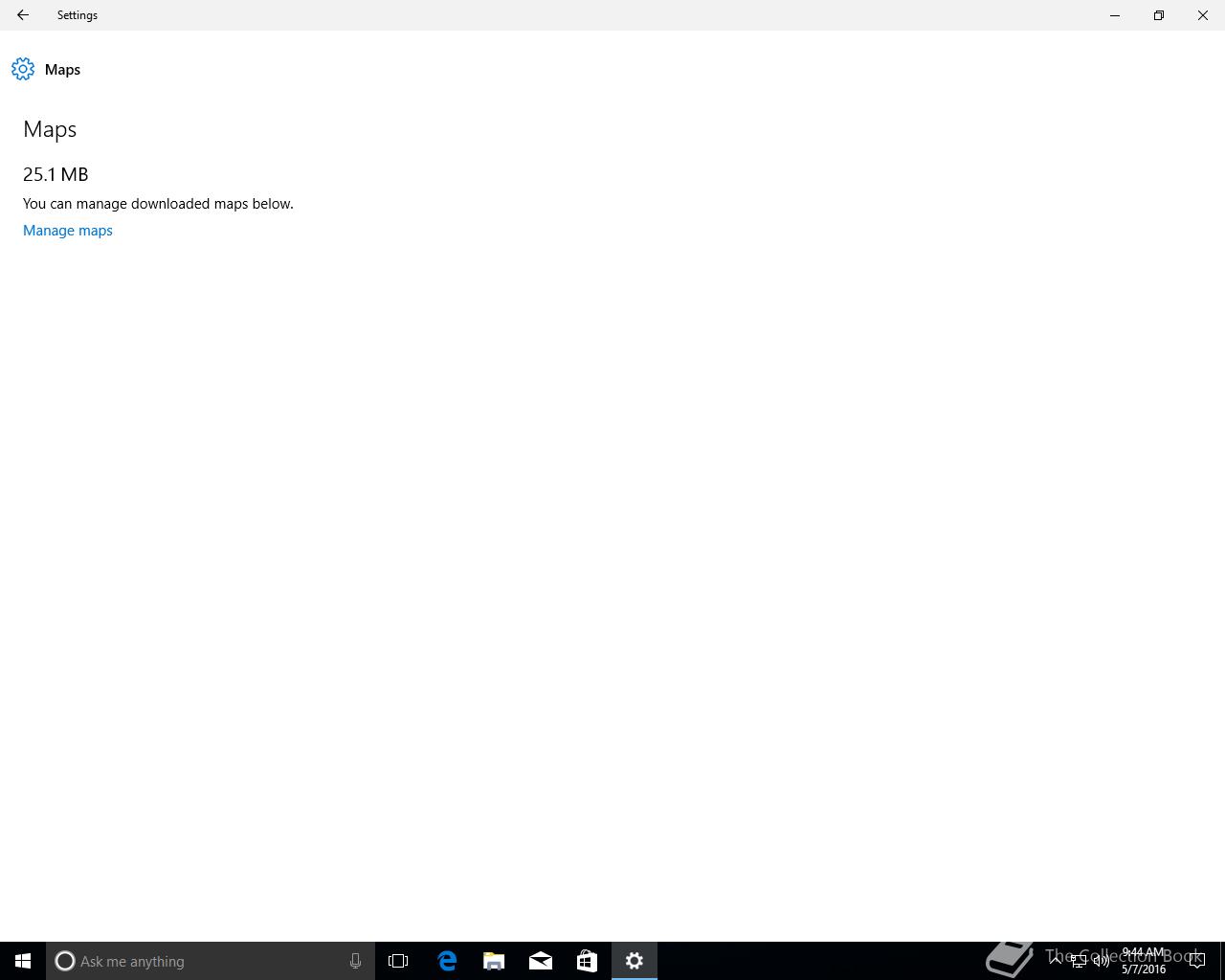Minimize the Settings window

click(x=1115, y=15)
